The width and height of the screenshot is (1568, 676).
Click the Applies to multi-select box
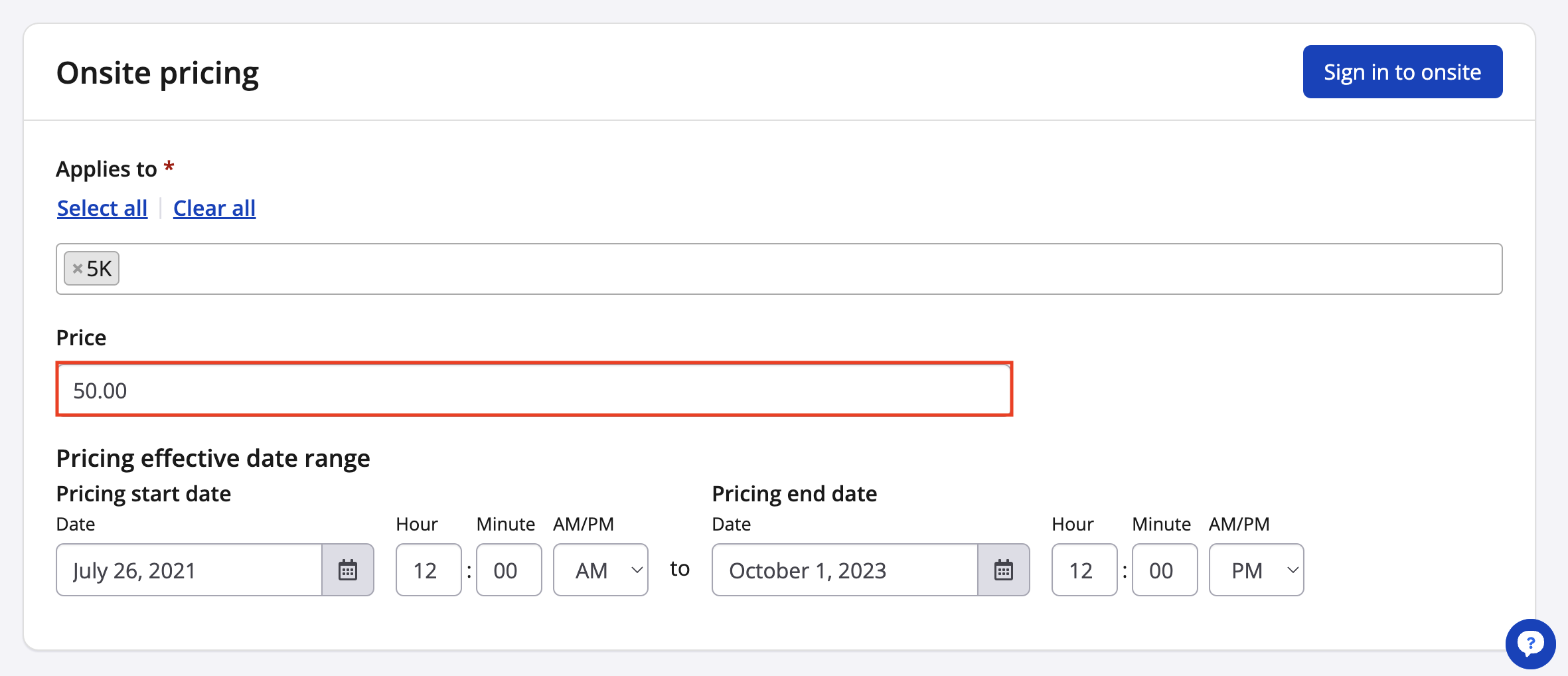click(x=797, y=269)
